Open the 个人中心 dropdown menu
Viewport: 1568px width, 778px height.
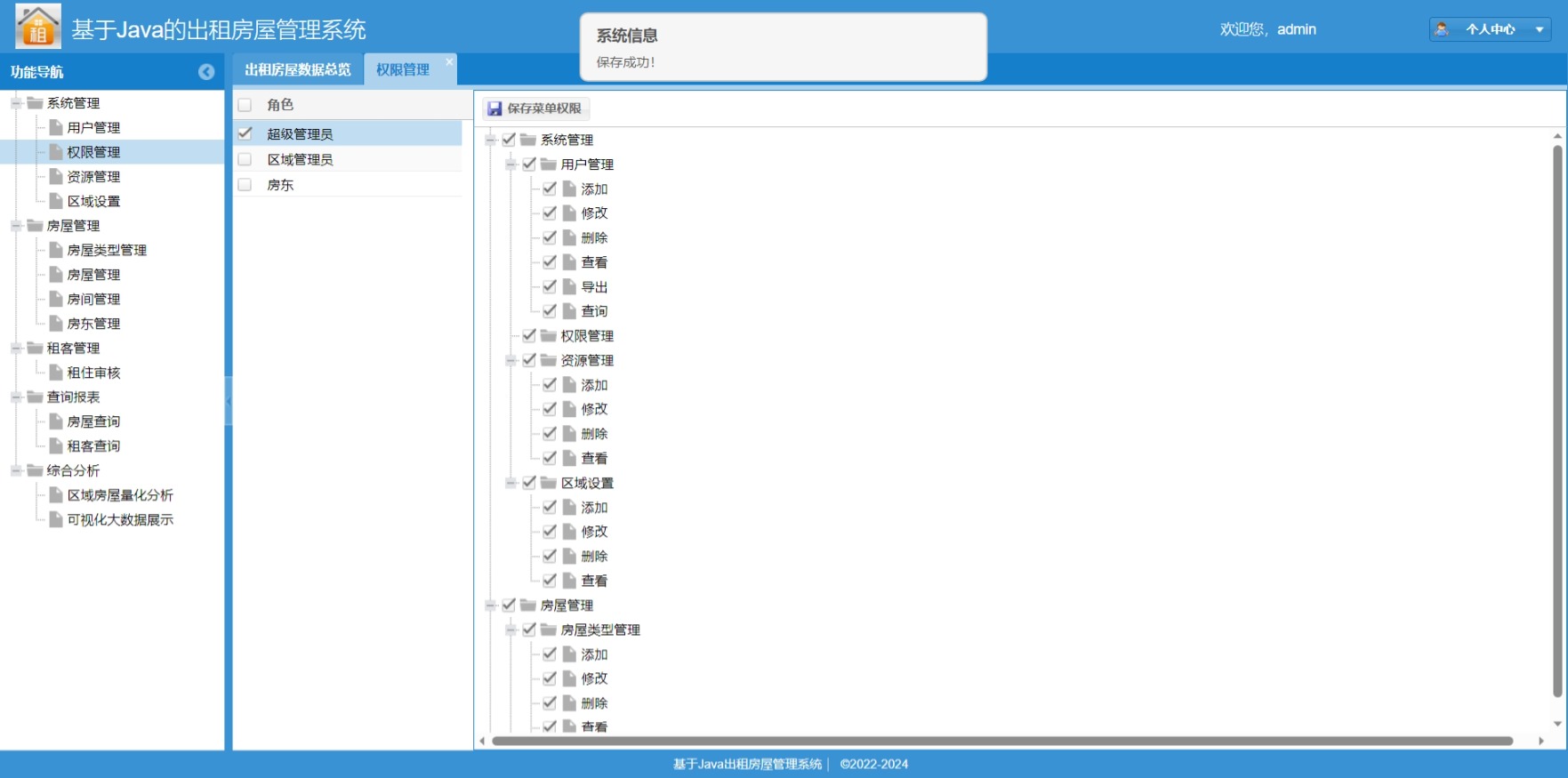1490,29
